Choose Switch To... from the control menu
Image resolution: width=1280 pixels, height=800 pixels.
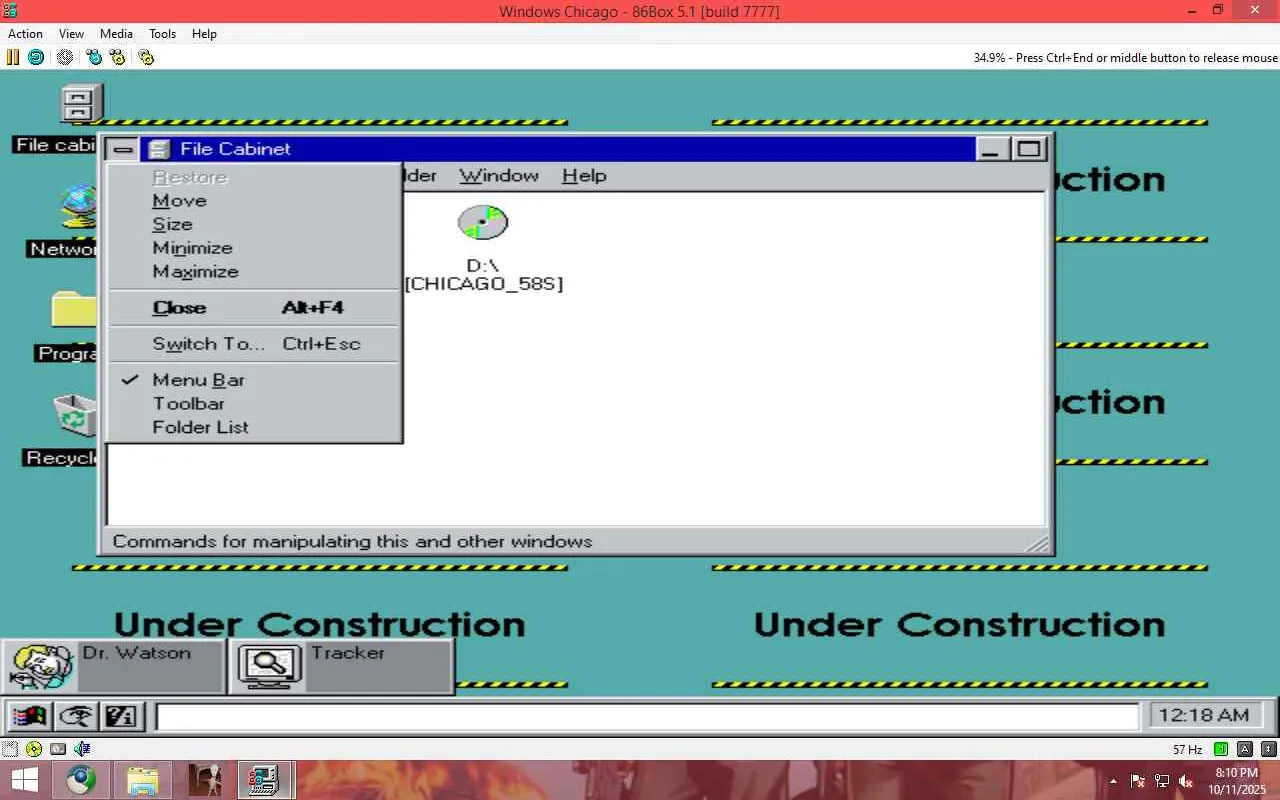coord(254,344)
